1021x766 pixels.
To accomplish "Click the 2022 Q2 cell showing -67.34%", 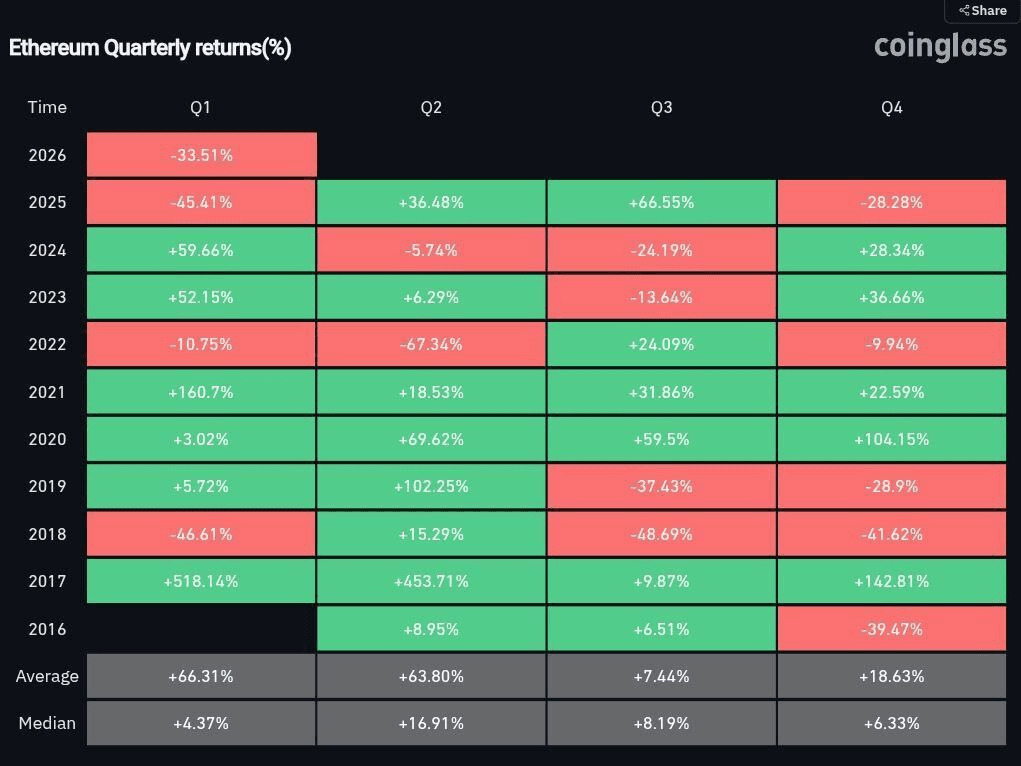I will (431, 344).
